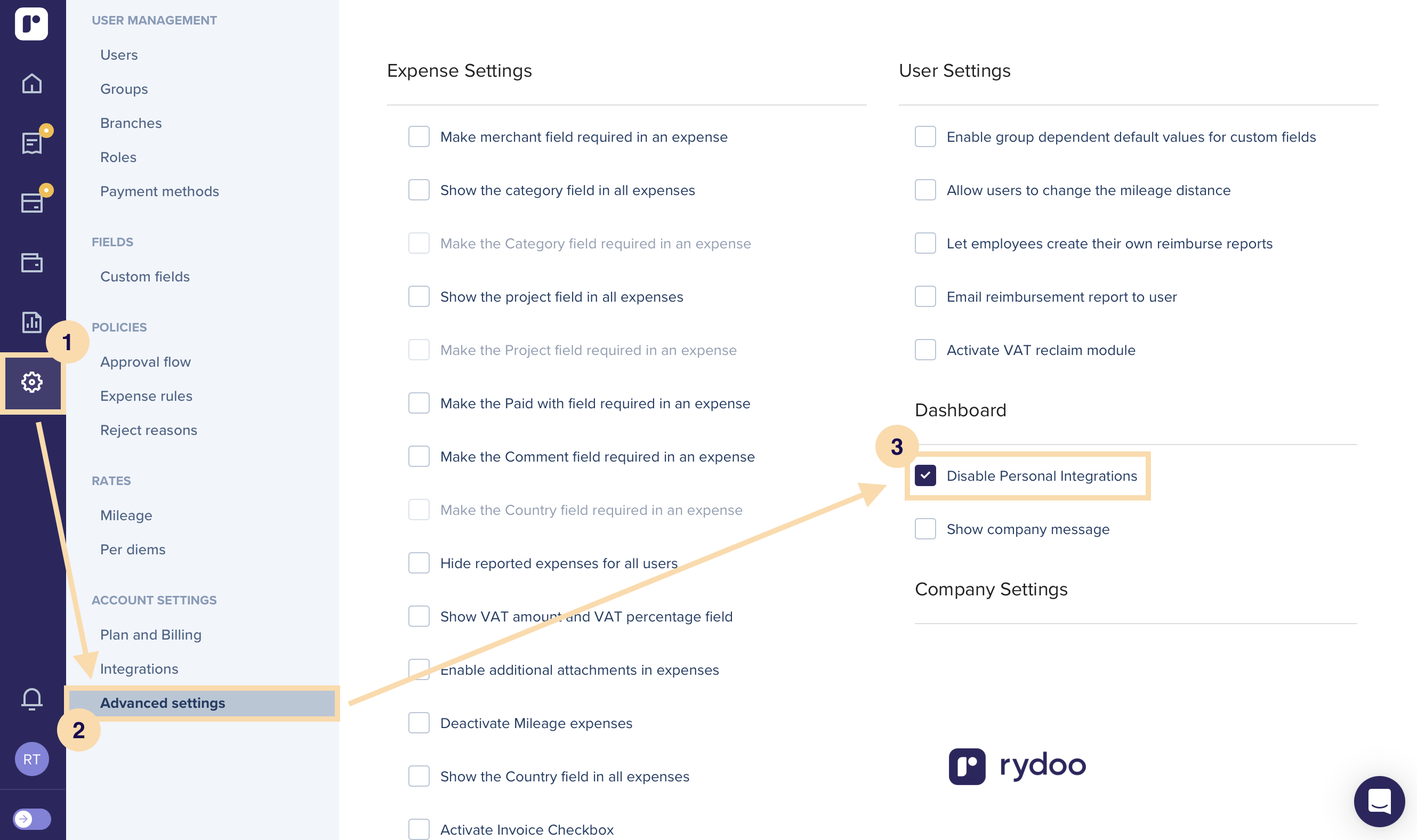Click the Rydoo logo at top left
The image size is (1417, 840).
point(31,23)
